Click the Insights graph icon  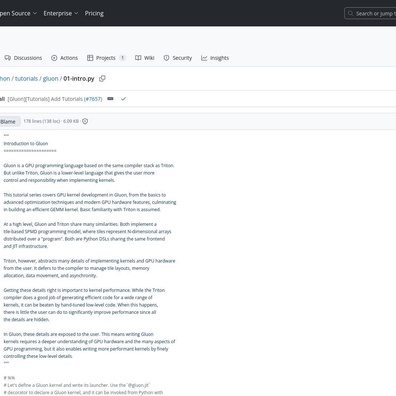(204, 58)
